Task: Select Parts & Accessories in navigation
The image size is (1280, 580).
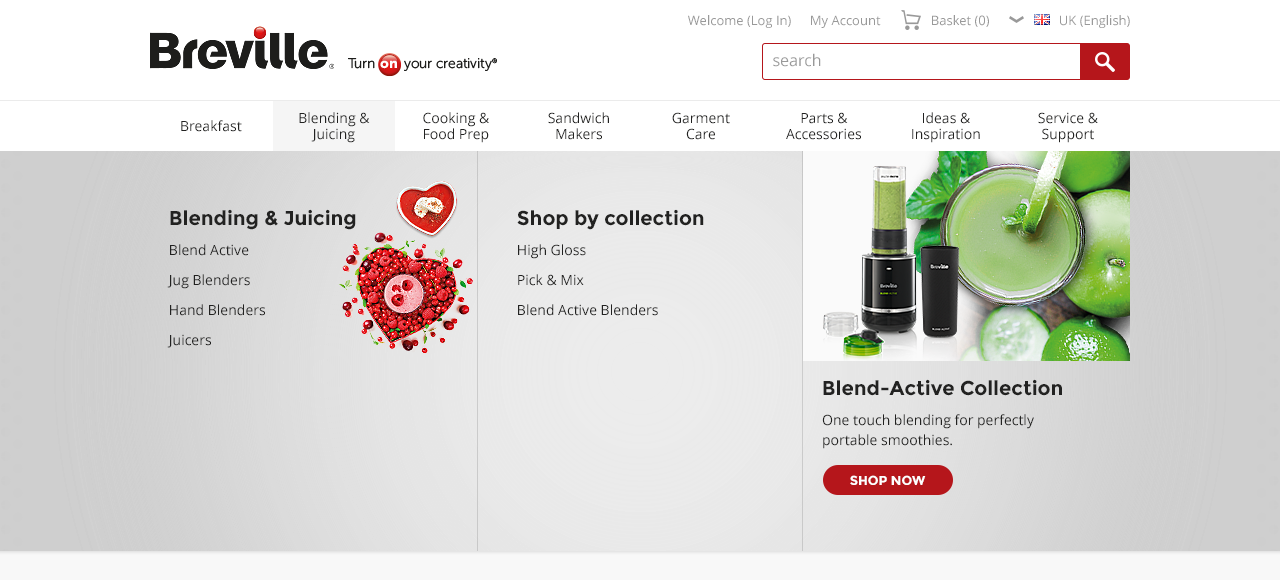Action: [824, 126]
